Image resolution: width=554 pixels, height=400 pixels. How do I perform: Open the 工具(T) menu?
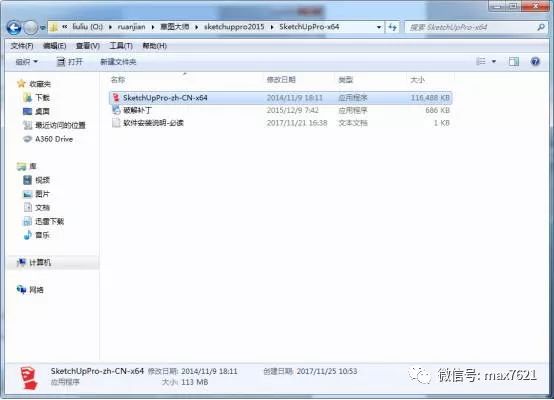(x=121, y=46)
